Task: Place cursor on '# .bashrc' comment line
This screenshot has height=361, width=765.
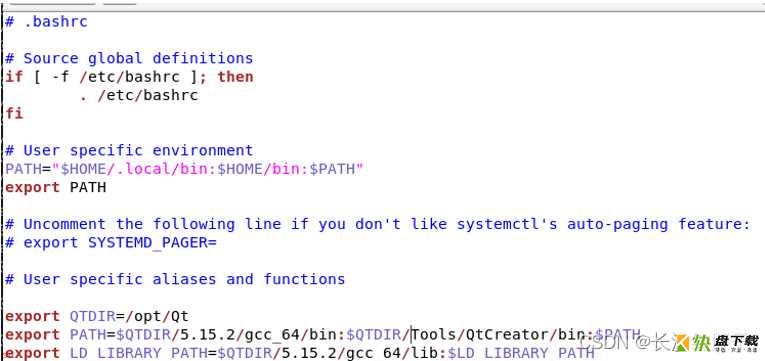Action: coord(46,21)
